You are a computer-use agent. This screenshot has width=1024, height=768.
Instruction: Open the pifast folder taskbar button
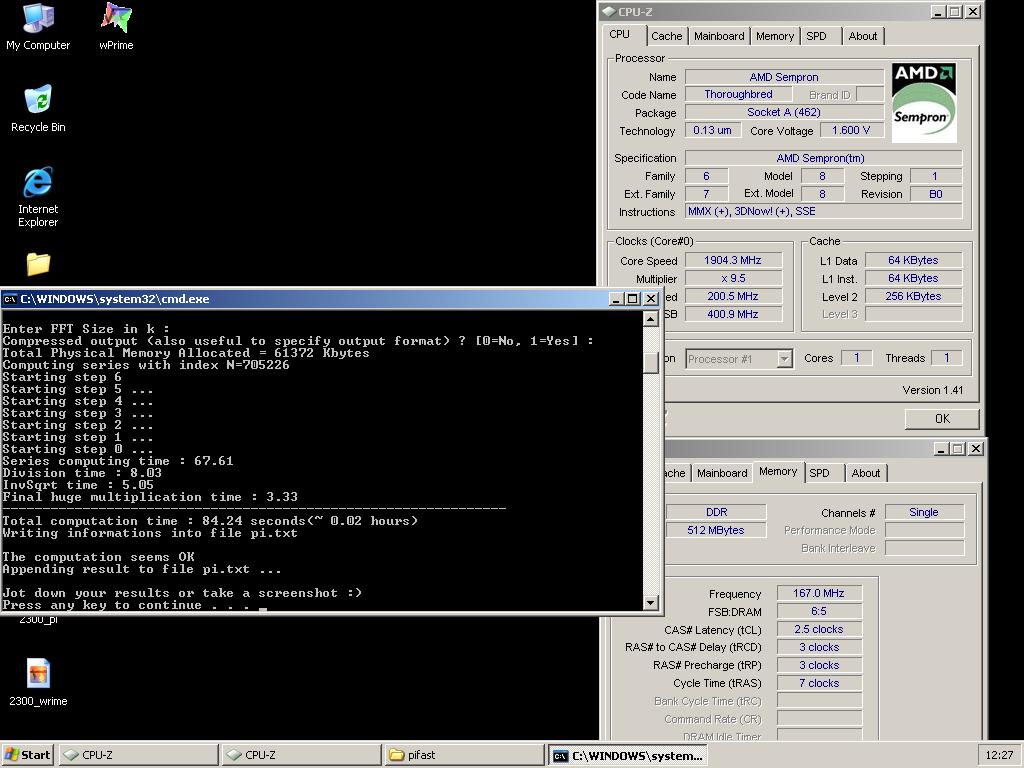tap(464, 755)
